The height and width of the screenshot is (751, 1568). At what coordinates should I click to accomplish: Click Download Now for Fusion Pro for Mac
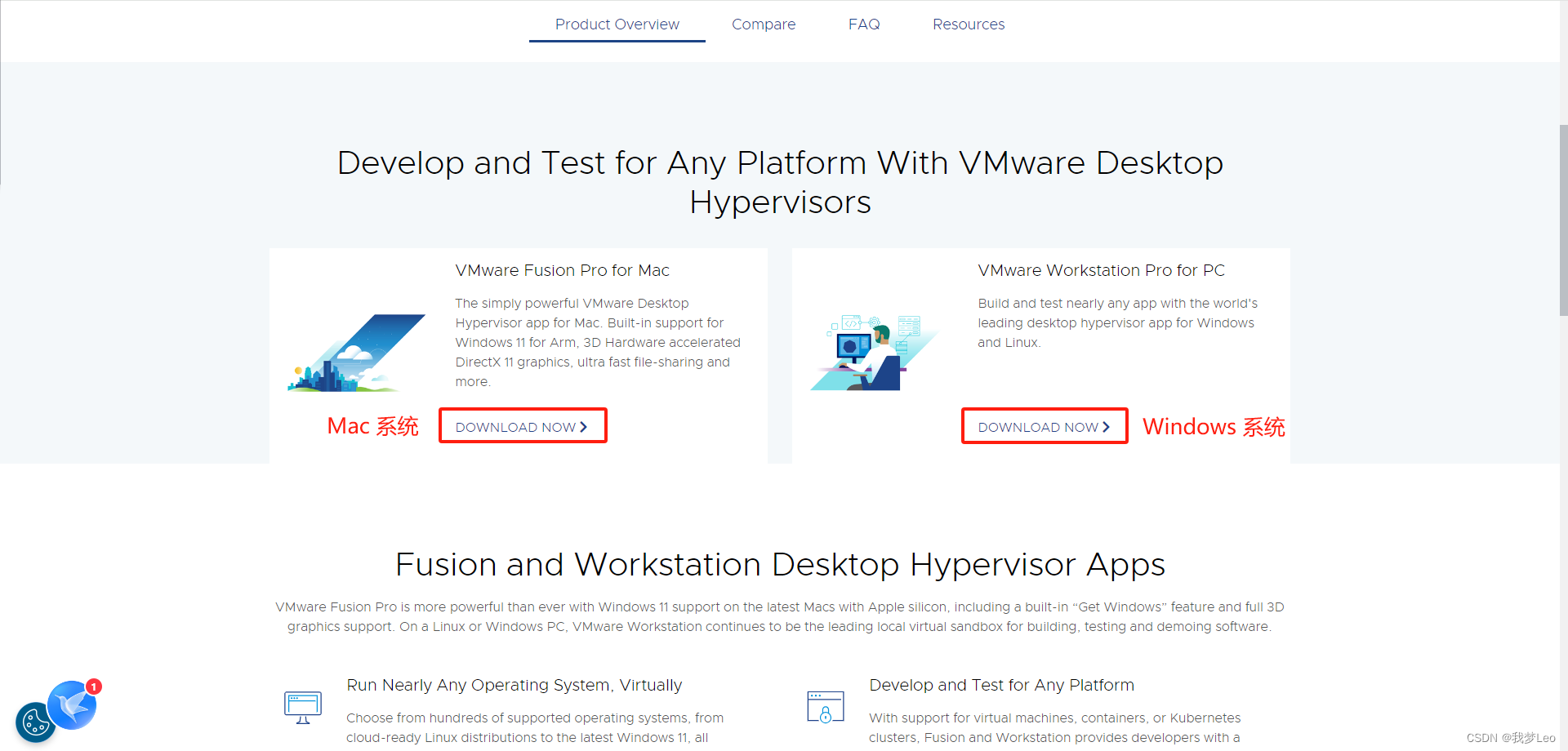coord(523,426)
